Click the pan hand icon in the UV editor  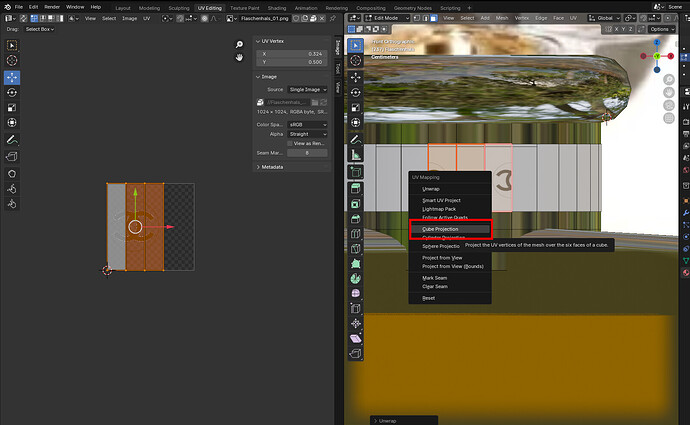click(239, 57)
